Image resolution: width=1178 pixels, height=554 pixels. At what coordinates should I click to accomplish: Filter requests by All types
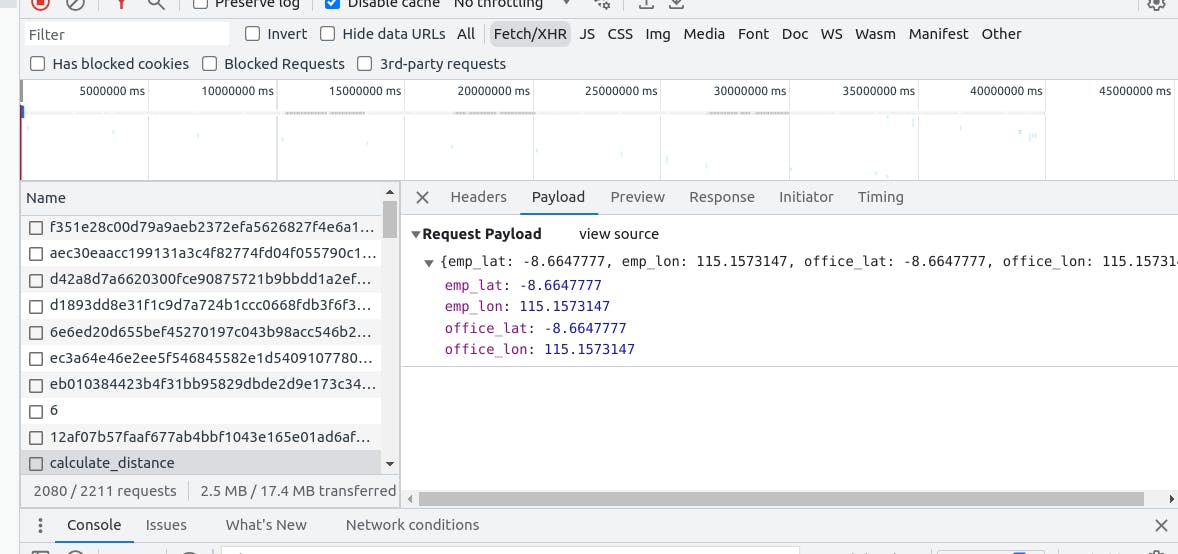point(466,34)
